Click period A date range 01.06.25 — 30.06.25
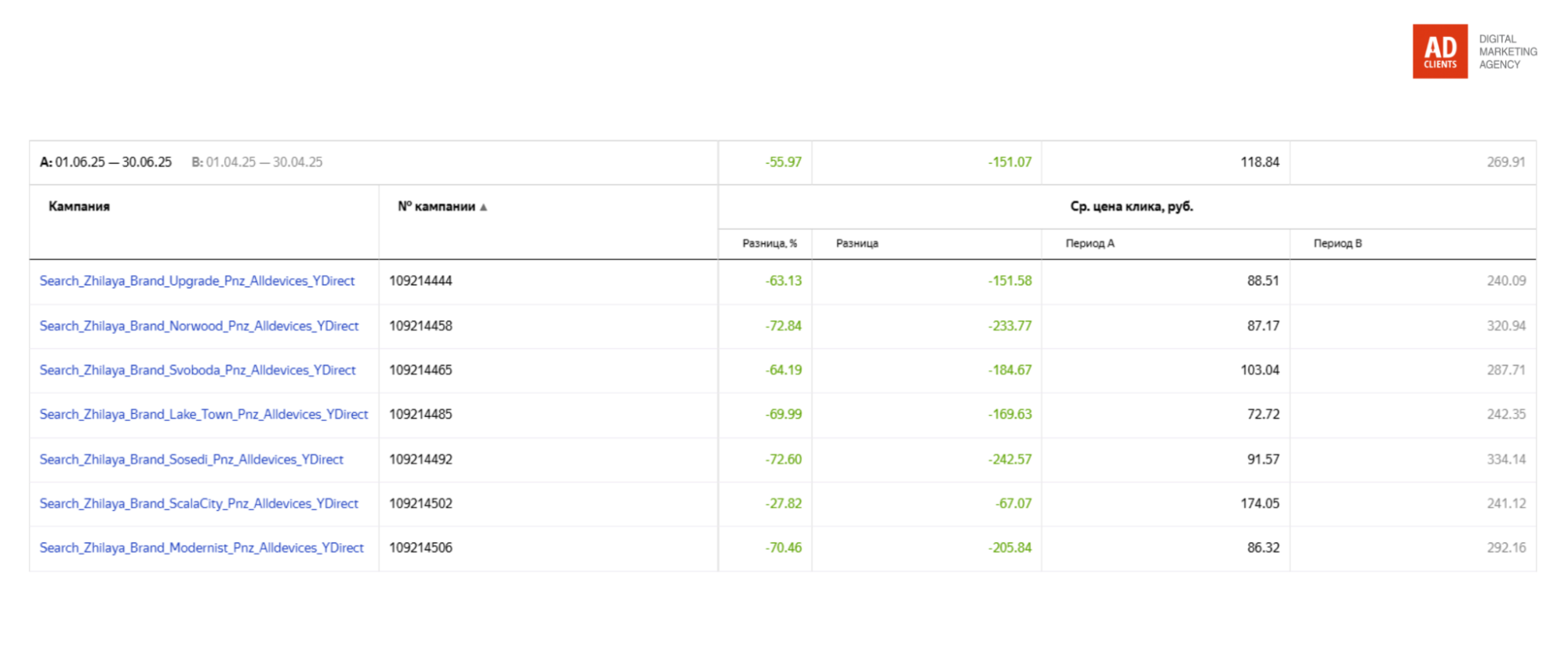Image resolution: width=1568 pixels, height=660 pixels. point(113,162)
